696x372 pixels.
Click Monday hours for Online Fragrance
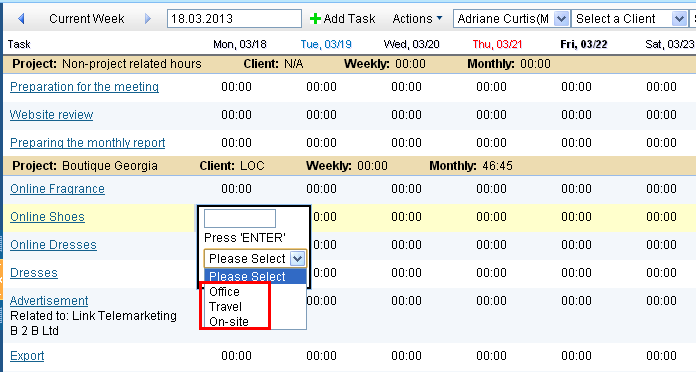(x=237, y=189)
